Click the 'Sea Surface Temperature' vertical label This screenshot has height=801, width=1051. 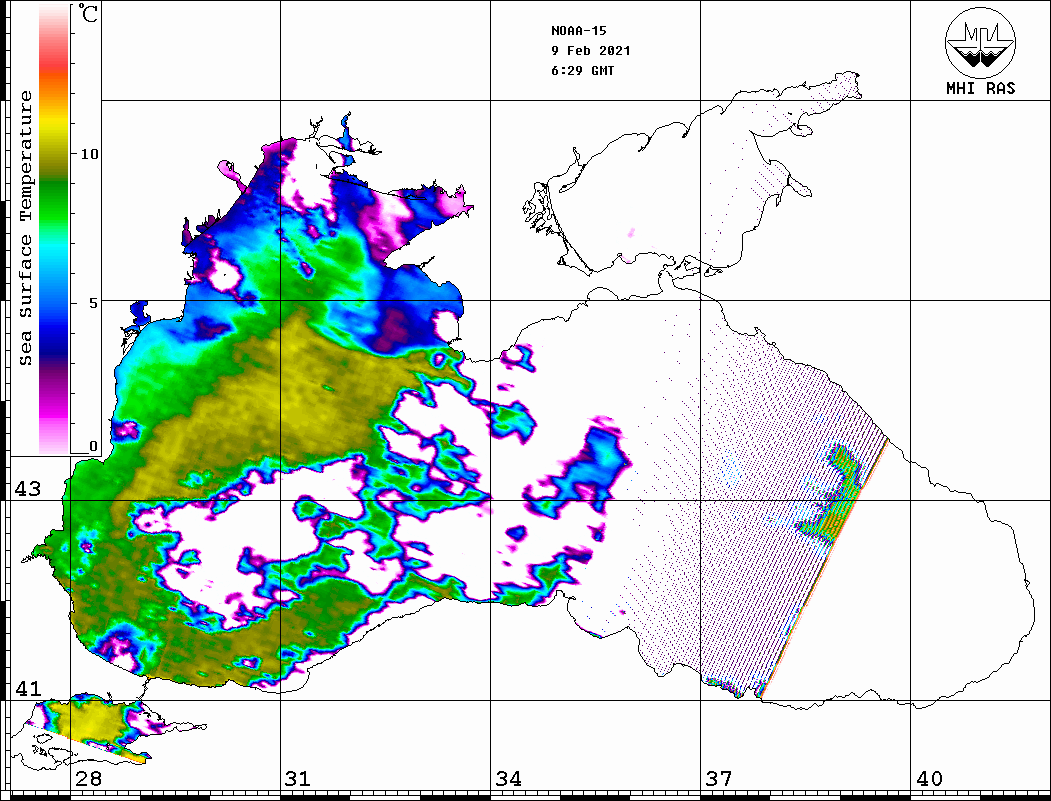click(x=25, y=228)
